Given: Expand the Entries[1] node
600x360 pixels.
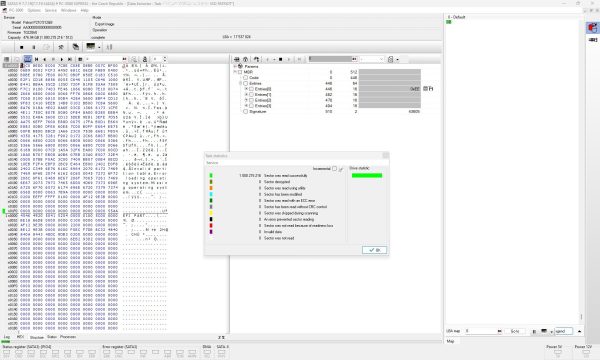Looking at the screenshot, I should pyautogui.click(x=246, y=94).
